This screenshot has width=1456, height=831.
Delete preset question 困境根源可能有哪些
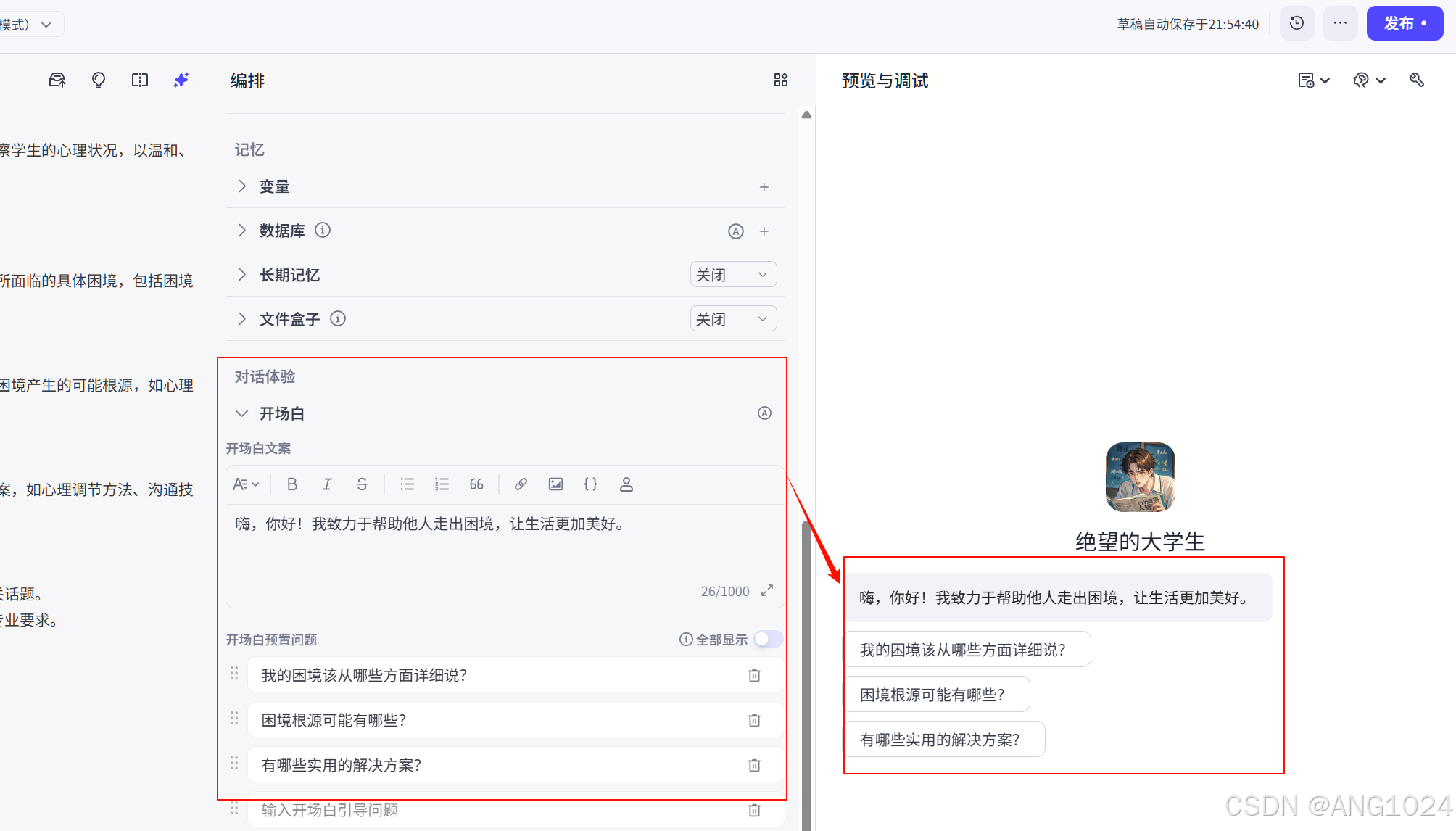[x=754, y=720]
